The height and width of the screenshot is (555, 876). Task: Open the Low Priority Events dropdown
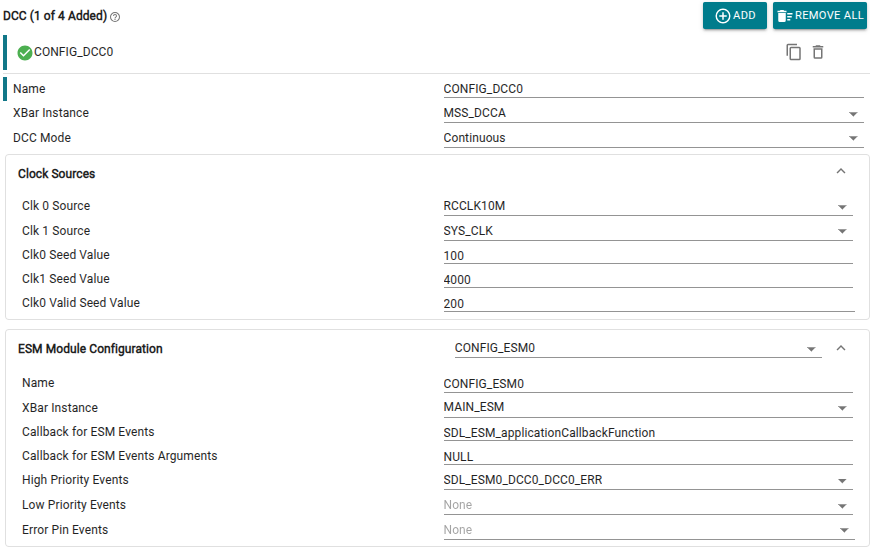pyautogui.click(x=648, y=505)
